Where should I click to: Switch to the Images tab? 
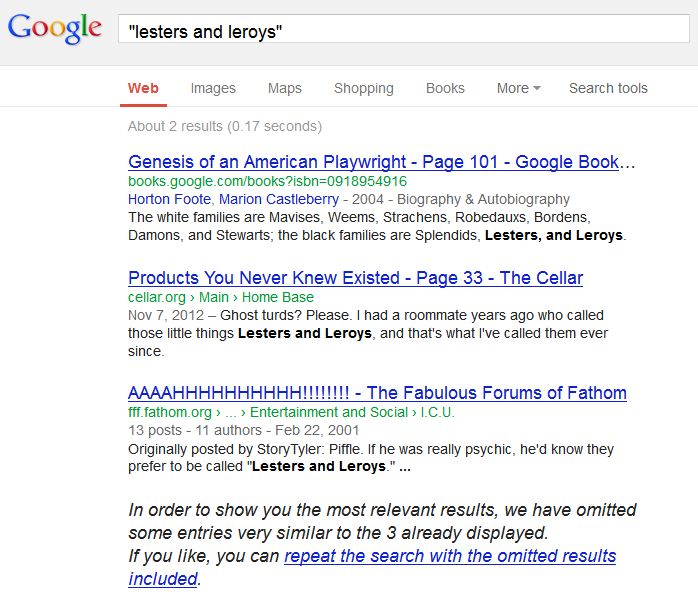pyautogui.click(x=213, y=88)
